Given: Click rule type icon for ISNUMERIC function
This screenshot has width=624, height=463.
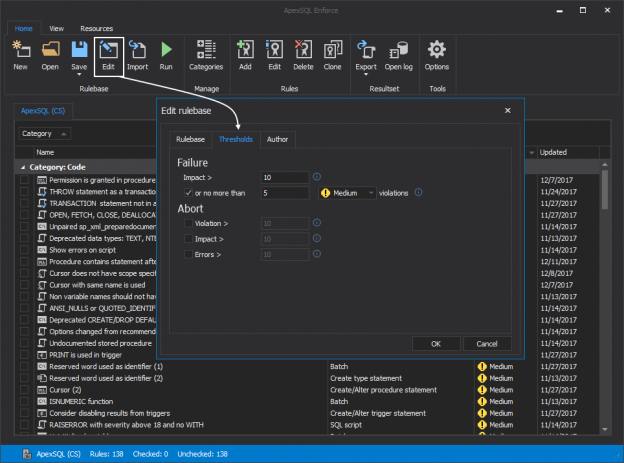Looking at the screenshot, I should coord(42,401).
